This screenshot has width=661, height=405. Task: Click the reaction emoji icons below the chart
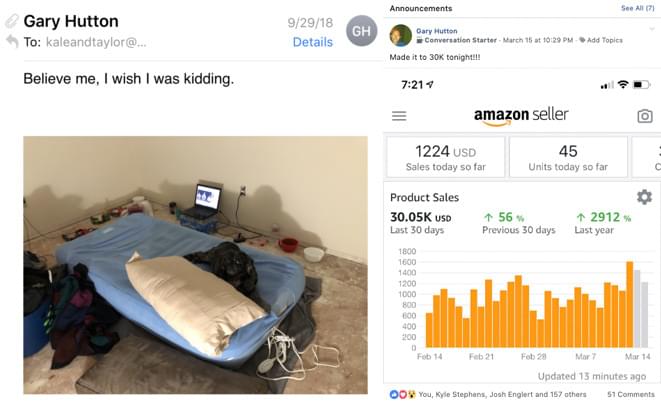[x=403, y=394]
